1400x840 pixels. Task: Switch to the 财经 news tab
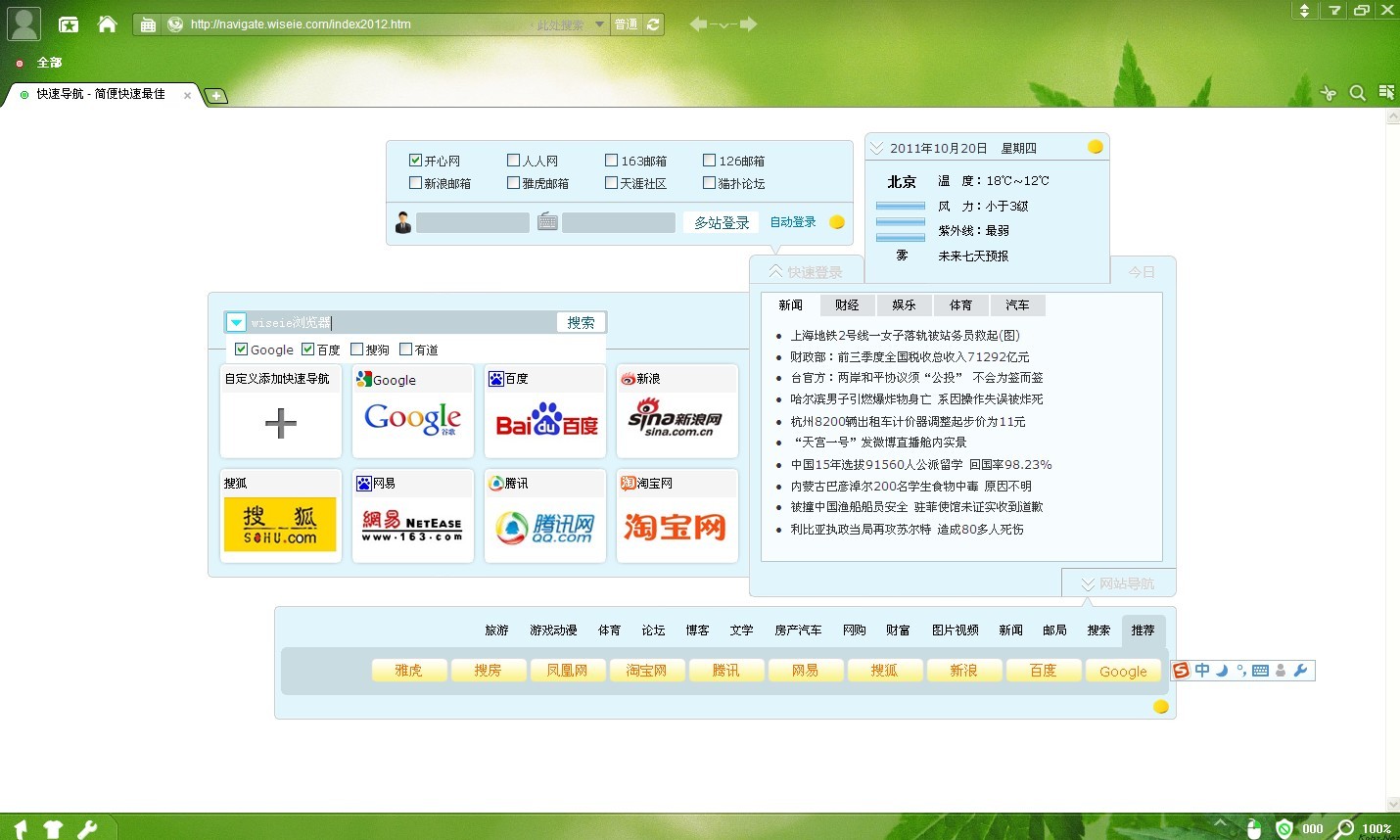click(847, 305)
